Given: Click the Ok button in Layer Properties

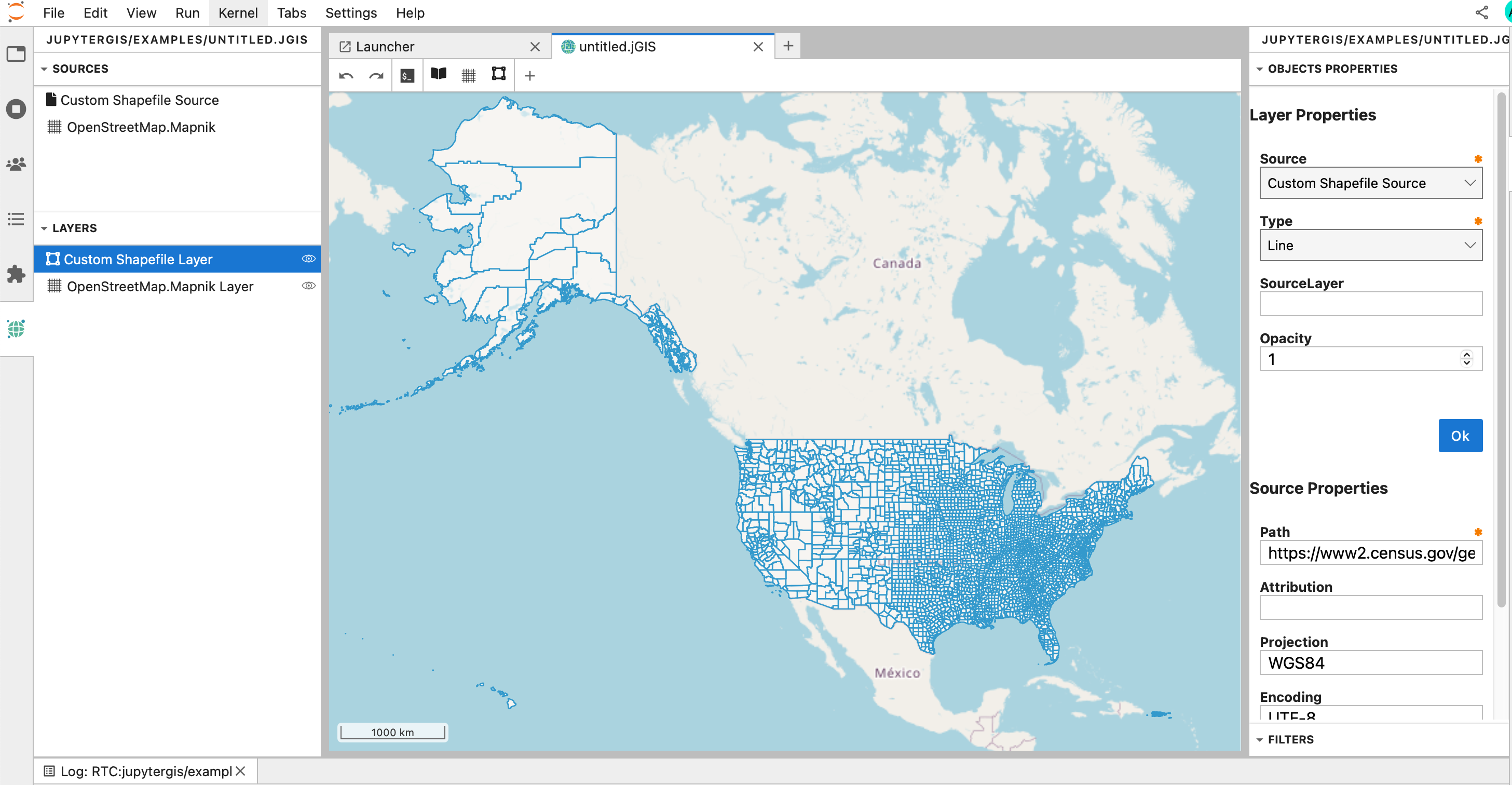Looking at the screenshot, I should point(1460,436).
